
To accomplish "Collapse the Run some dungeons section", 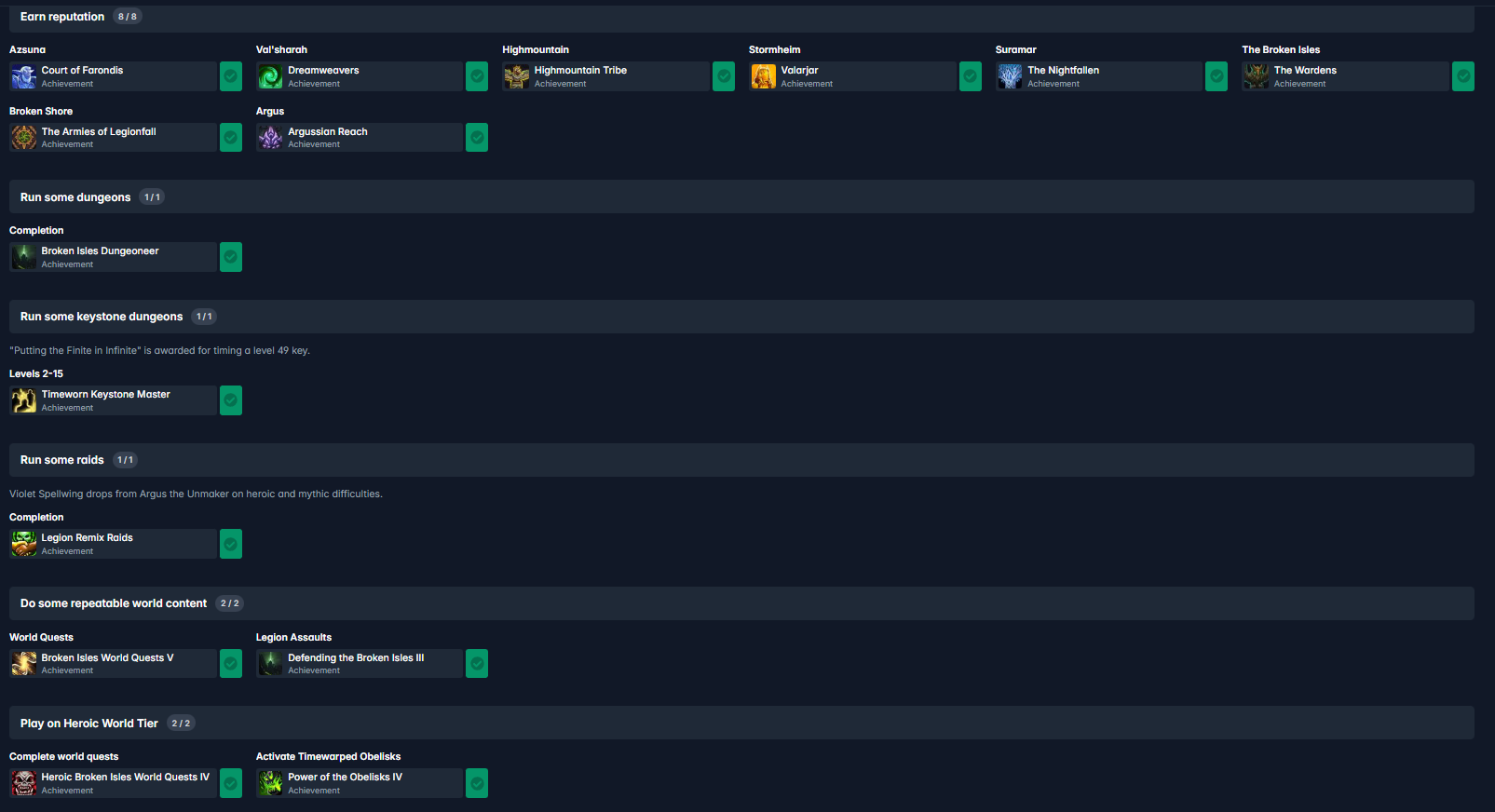I will (x=741, y=196).
